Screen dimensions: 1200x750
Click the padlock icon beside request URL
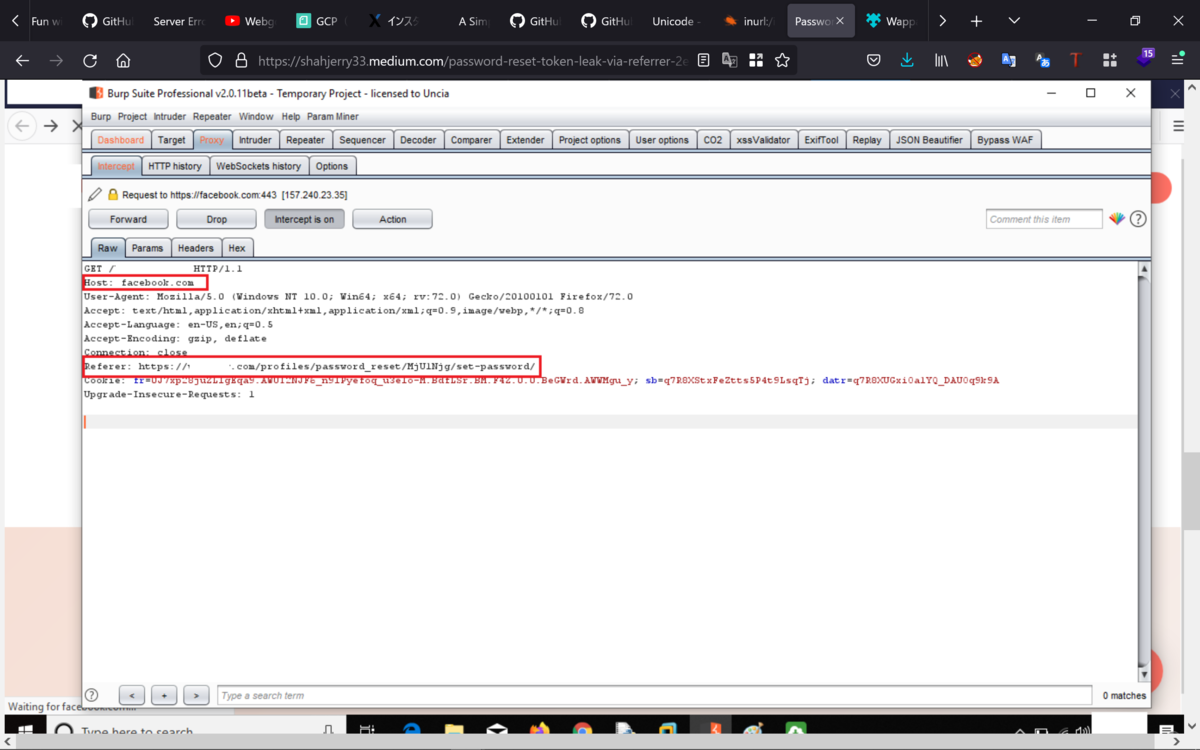113,195
